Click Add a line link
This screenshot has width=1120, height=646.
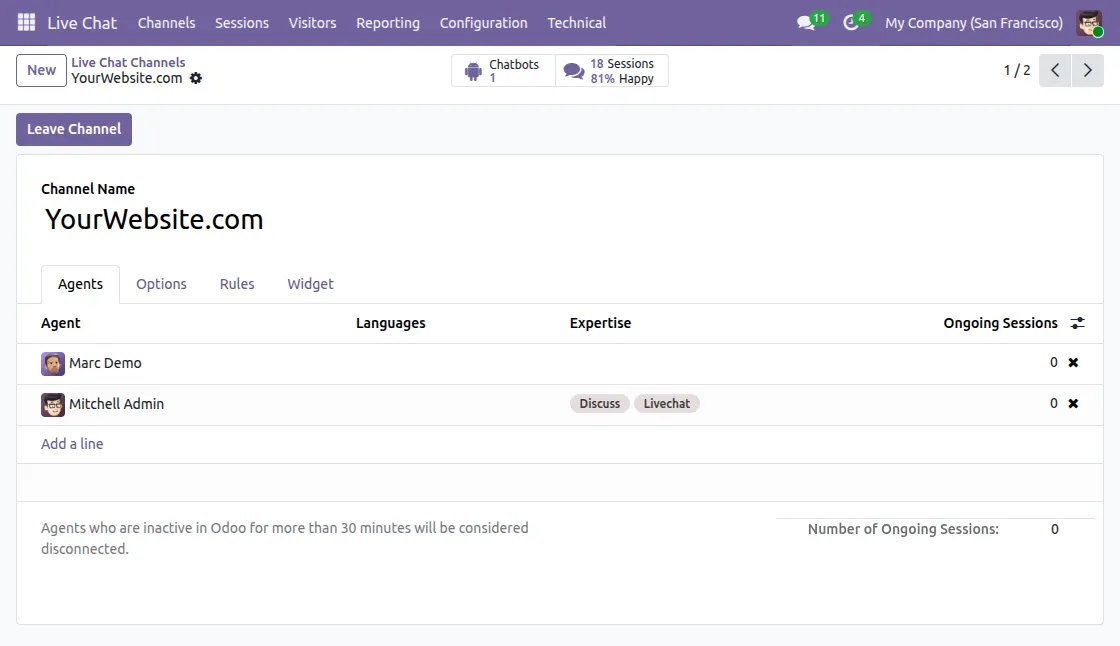pos(72,444)
